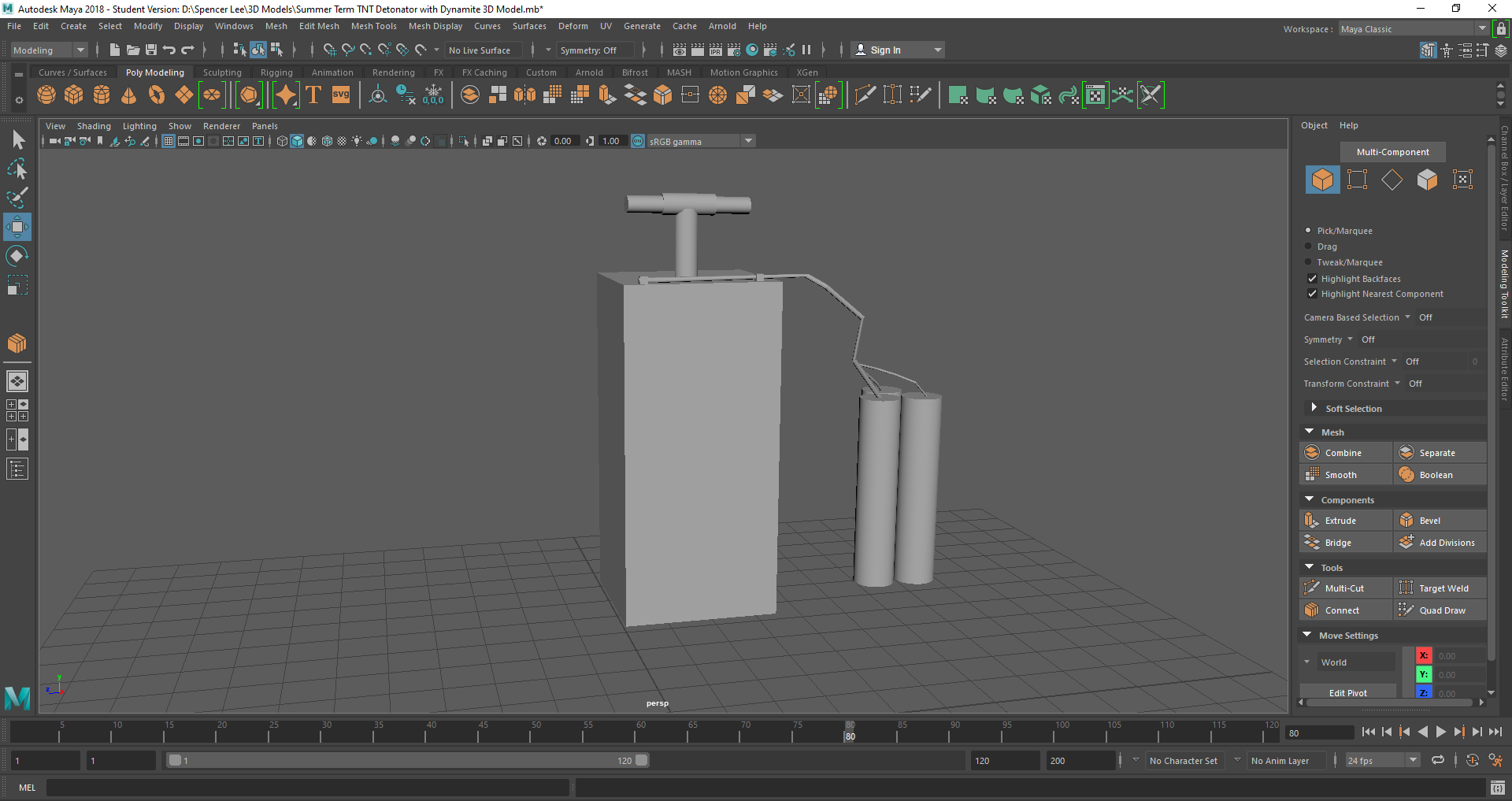
Task: Click the Multi-Cut tool button
Action: click(1344, 588)
